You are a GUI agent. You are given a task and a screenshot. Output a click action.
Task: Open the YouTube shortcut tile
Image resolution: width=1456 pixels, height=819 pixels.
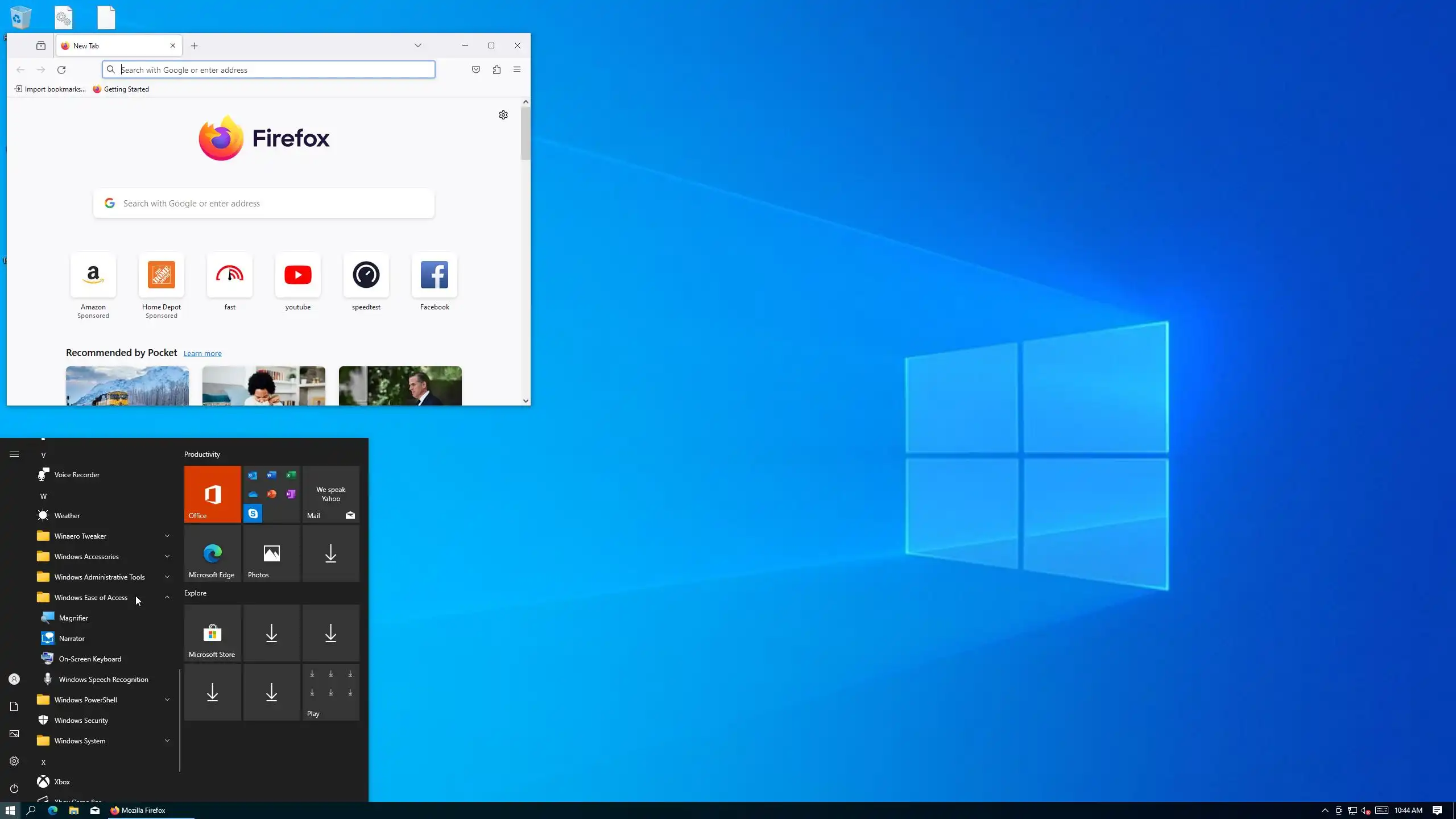(x=298, y=275)
